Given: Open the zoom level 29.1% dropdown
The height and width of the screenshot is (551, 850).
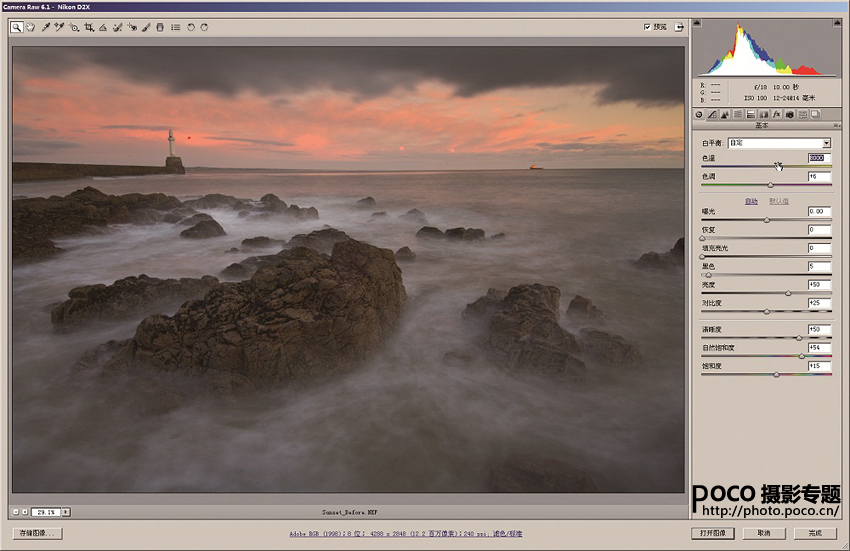Looking at the screenshot, I should click(66, 512).
